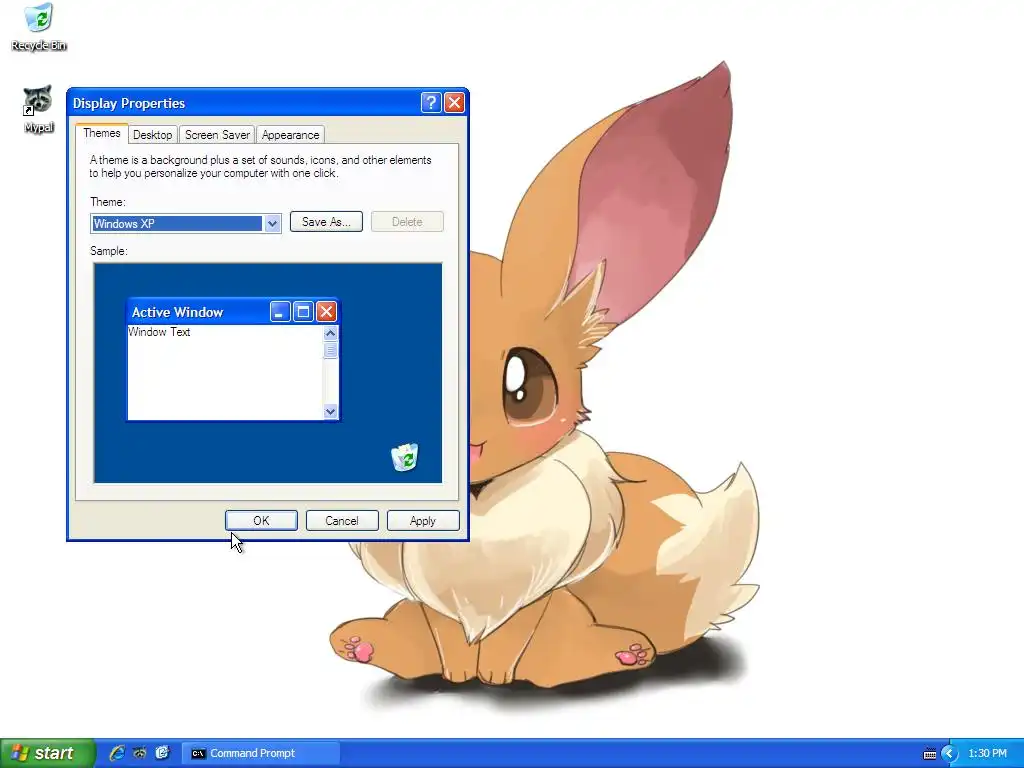Open the Theme dropdown arrow
Image resolution: width=1024 pixels, height=768 pixels.
click(x=272, y=223)
